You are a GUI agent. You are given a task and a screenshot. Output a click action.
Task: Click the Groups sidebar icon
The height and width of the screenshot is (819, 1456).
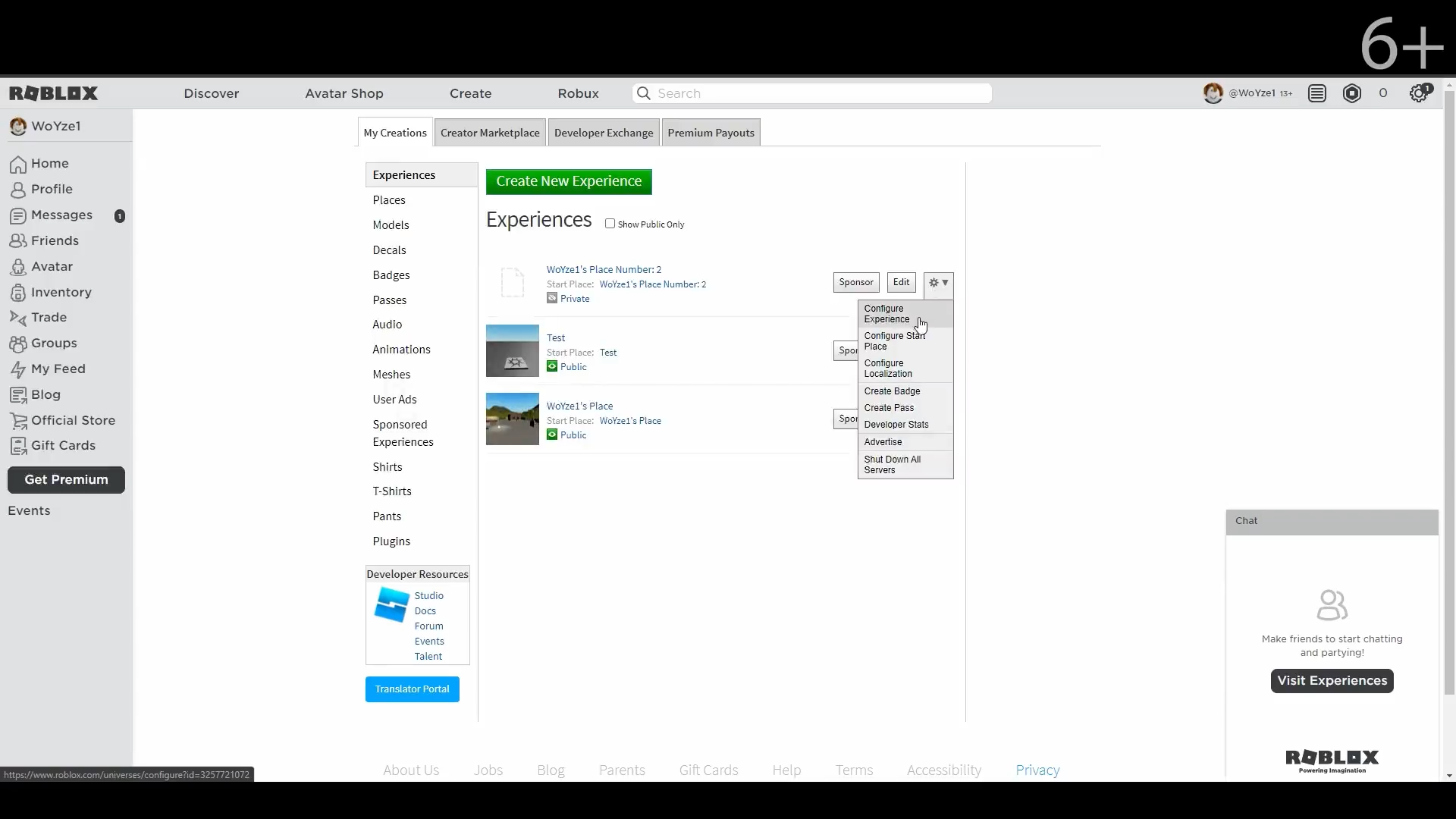click(x=18, y=344)
